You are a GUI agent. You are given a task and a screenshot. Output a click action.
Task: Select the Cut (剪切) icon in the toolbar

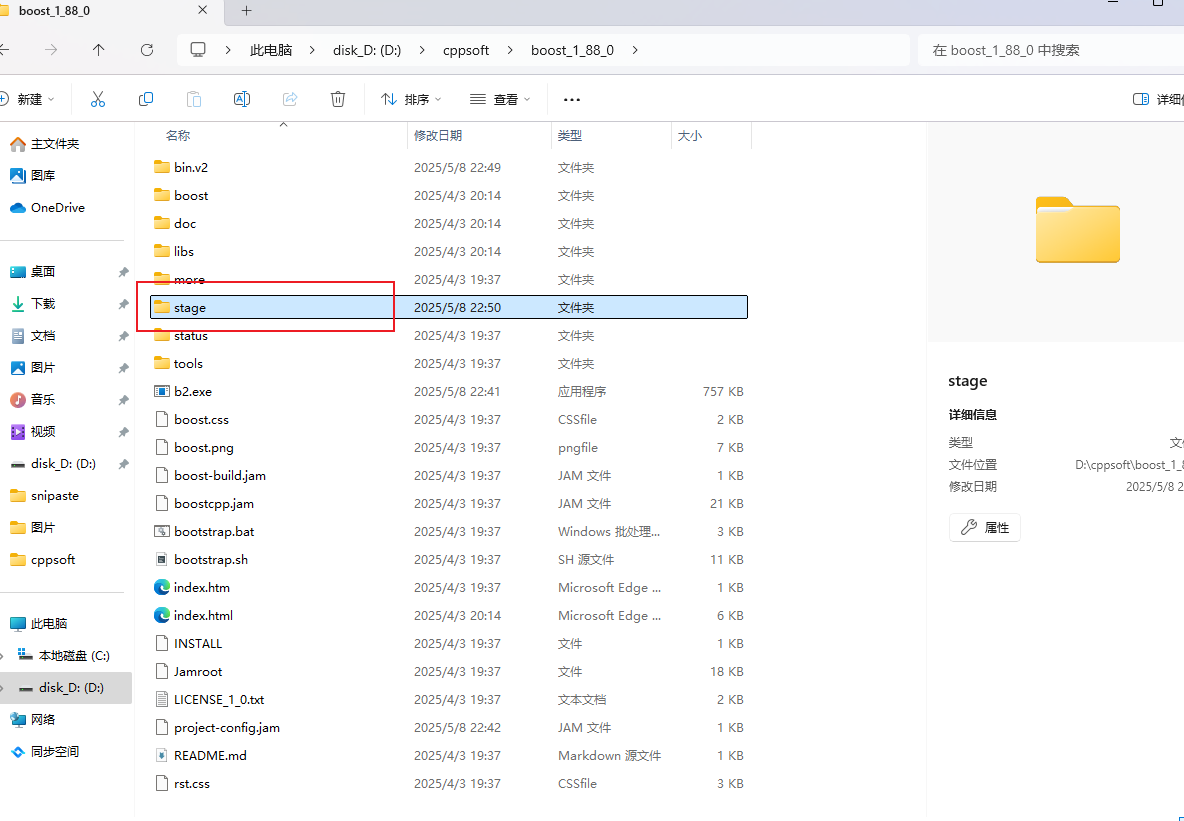97,99
